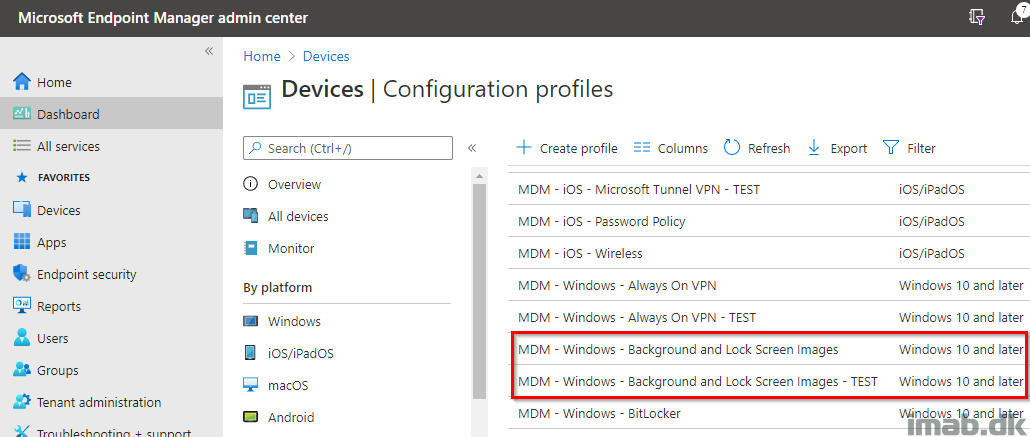Click the Home house icon in sidebar

22,82
